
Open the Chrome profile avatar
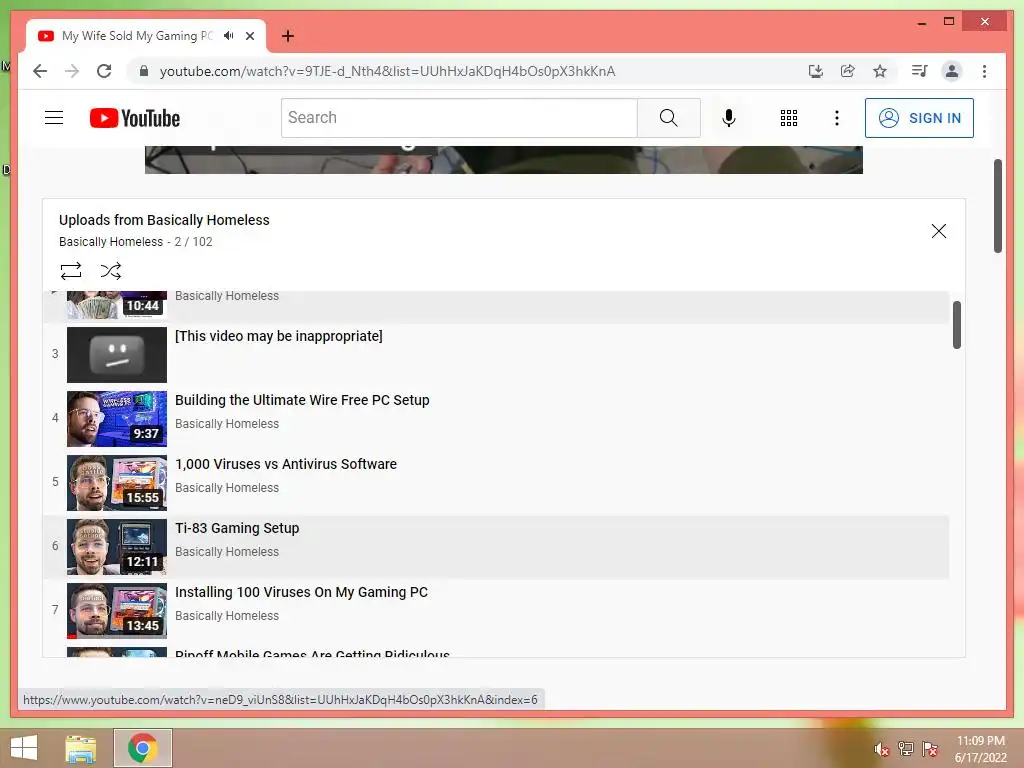pos(952,71)
